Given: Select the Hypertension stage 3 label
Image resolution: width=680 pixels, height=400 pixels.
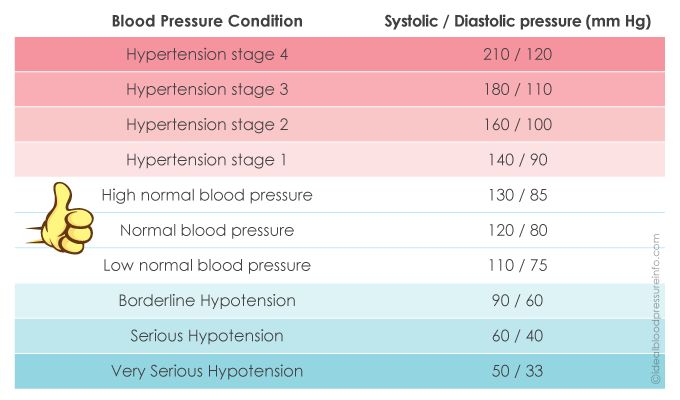Looking at the screenshot, I should tap(207, 89).
